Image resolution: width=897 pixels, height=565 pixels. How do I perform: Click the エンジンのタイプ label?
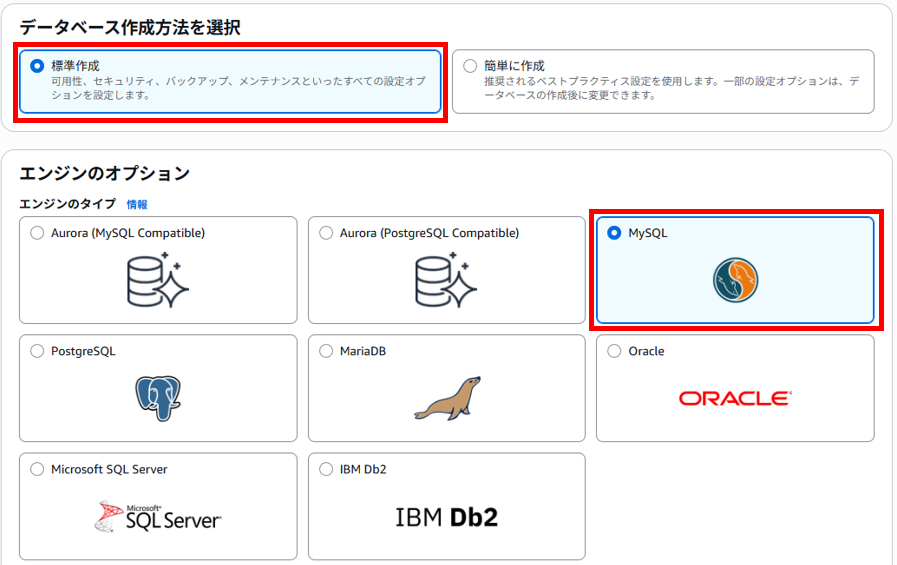[x=68, y=204]
